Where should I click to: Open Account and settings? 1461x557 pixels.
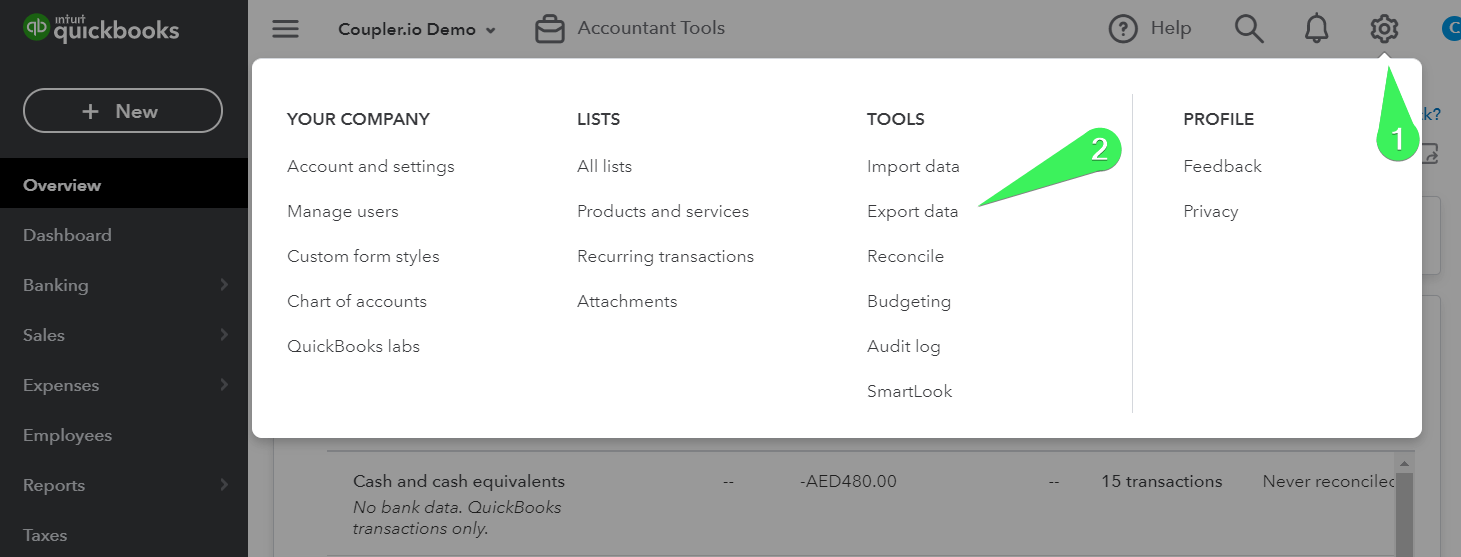tap(371, 166)
